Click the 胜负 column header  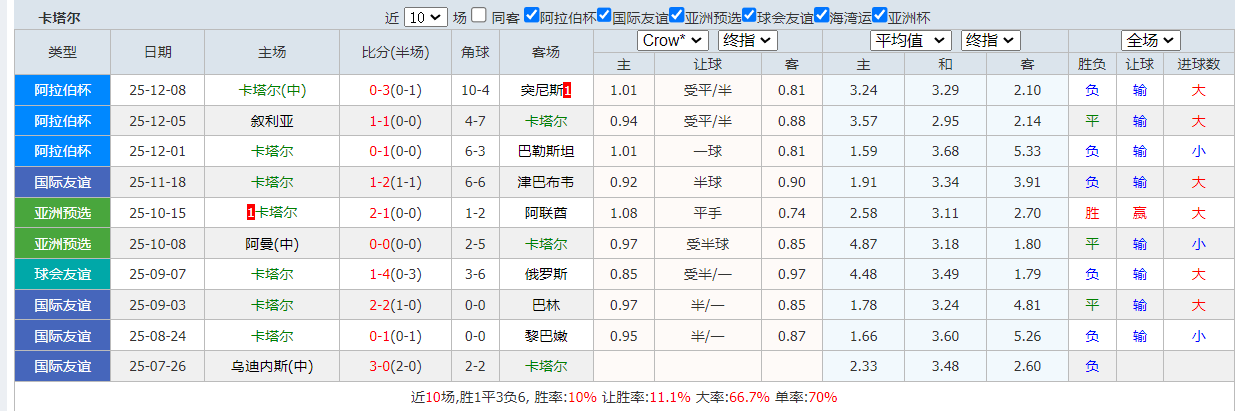1092,64
